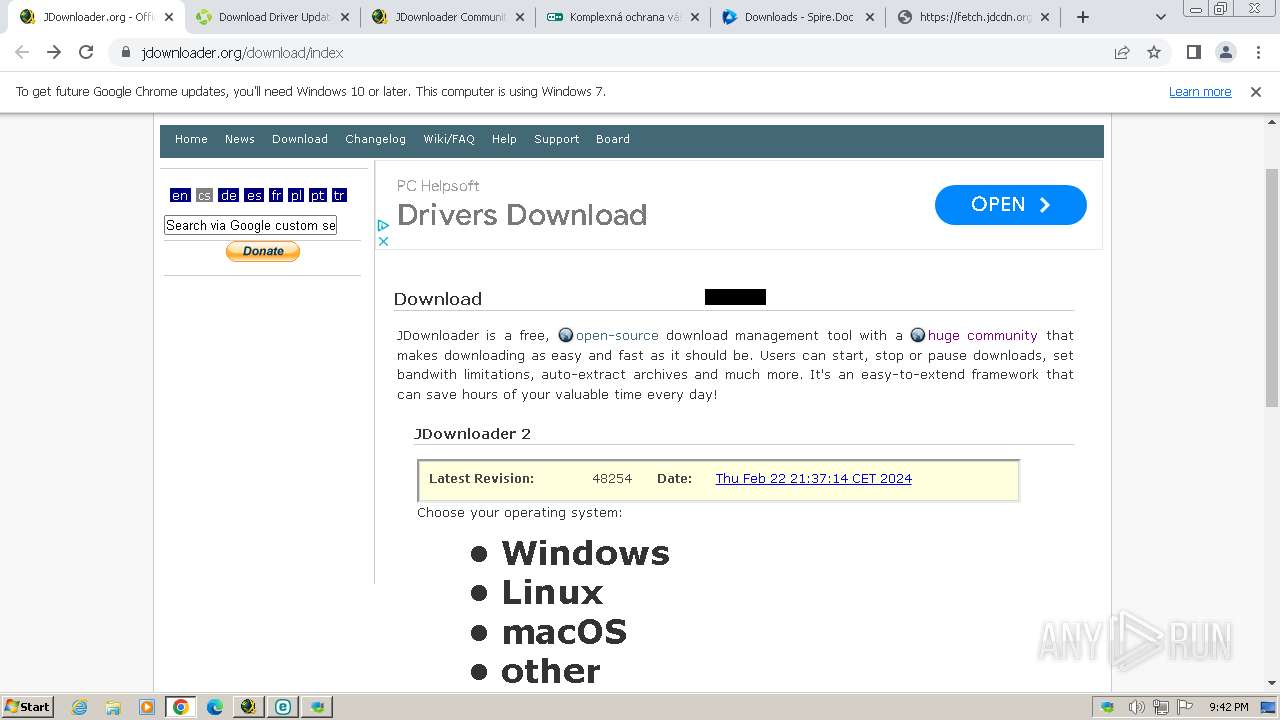Image resolution: width=1280 pixels, height=720 pixels.
Task: Click the OPEN button in the ad
Action: click(1010, 205)
